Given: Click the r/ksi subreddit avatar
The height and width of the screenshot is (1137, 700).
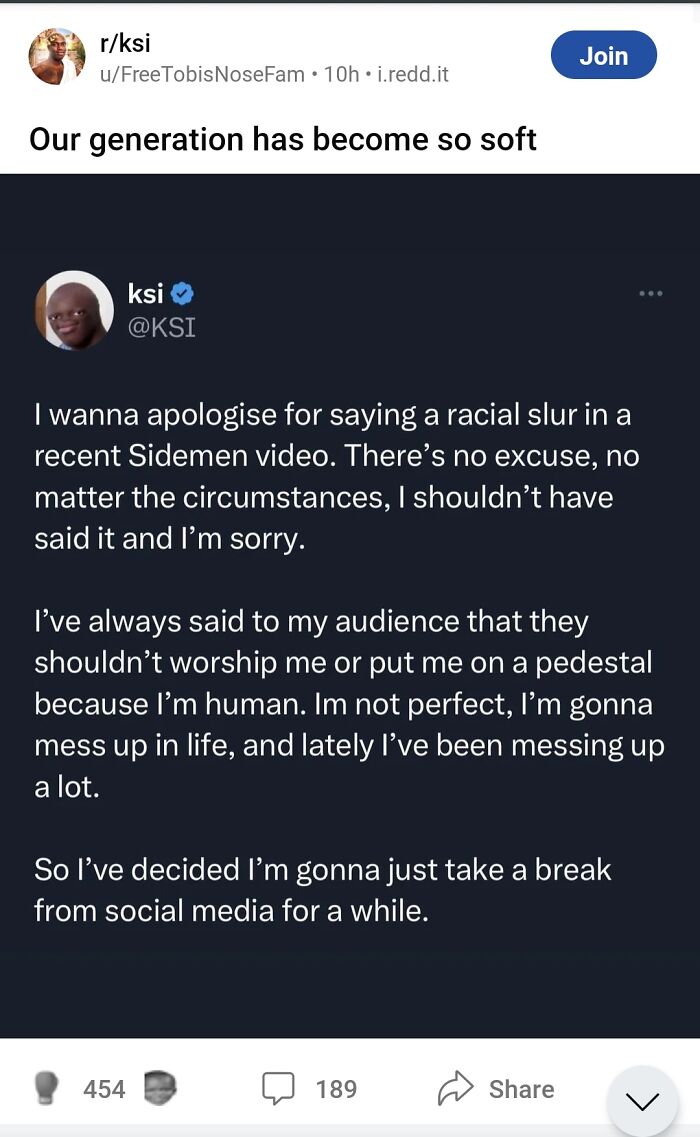Looking at the screenshot, I should pos(56,55).
